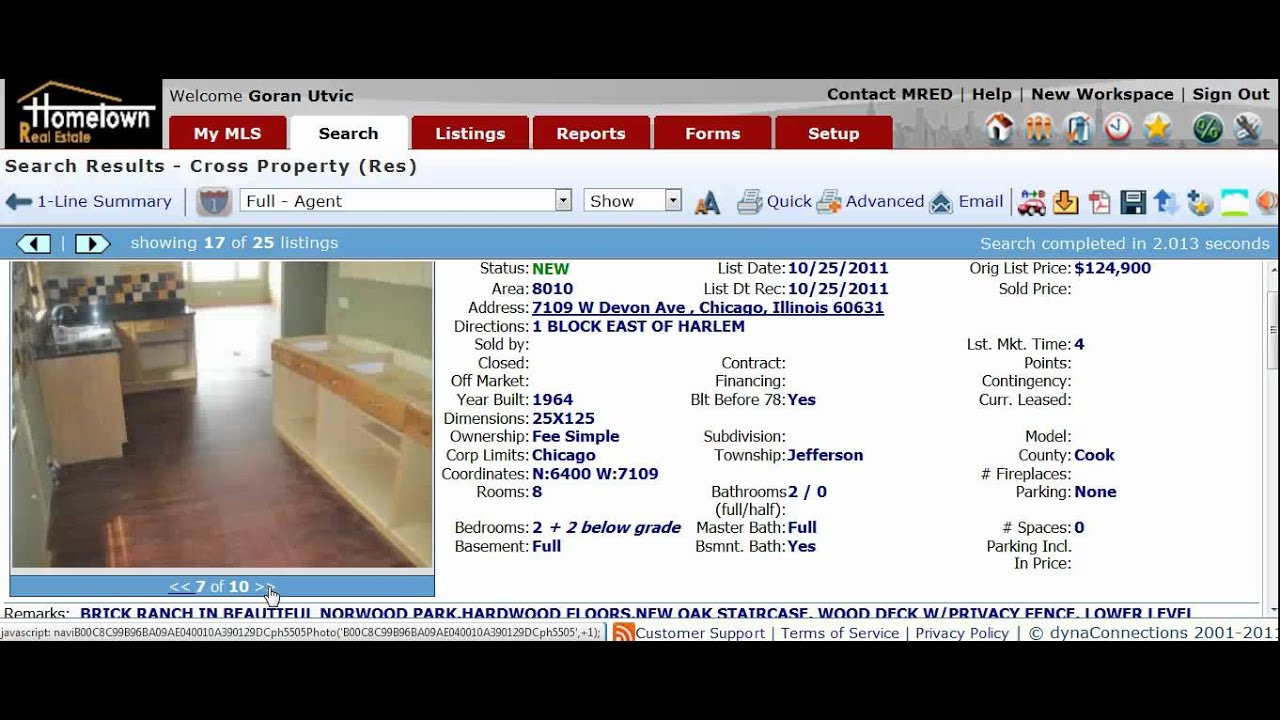Click the yellow star favorites icon
Image resolution: width=1280 pixels, height=720 pixels.
[1157, 128]
